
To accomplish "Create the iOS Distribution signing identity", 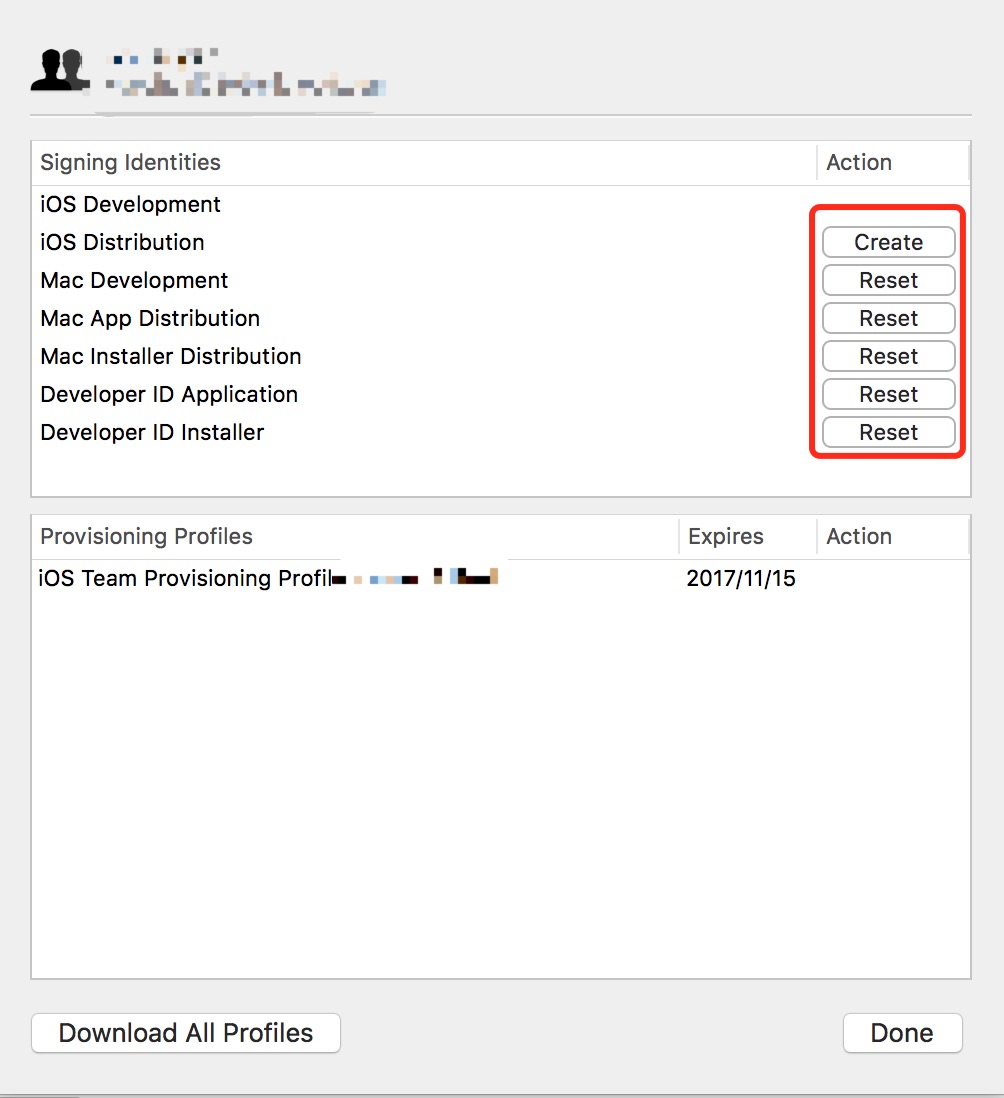I will coord(888,242).
